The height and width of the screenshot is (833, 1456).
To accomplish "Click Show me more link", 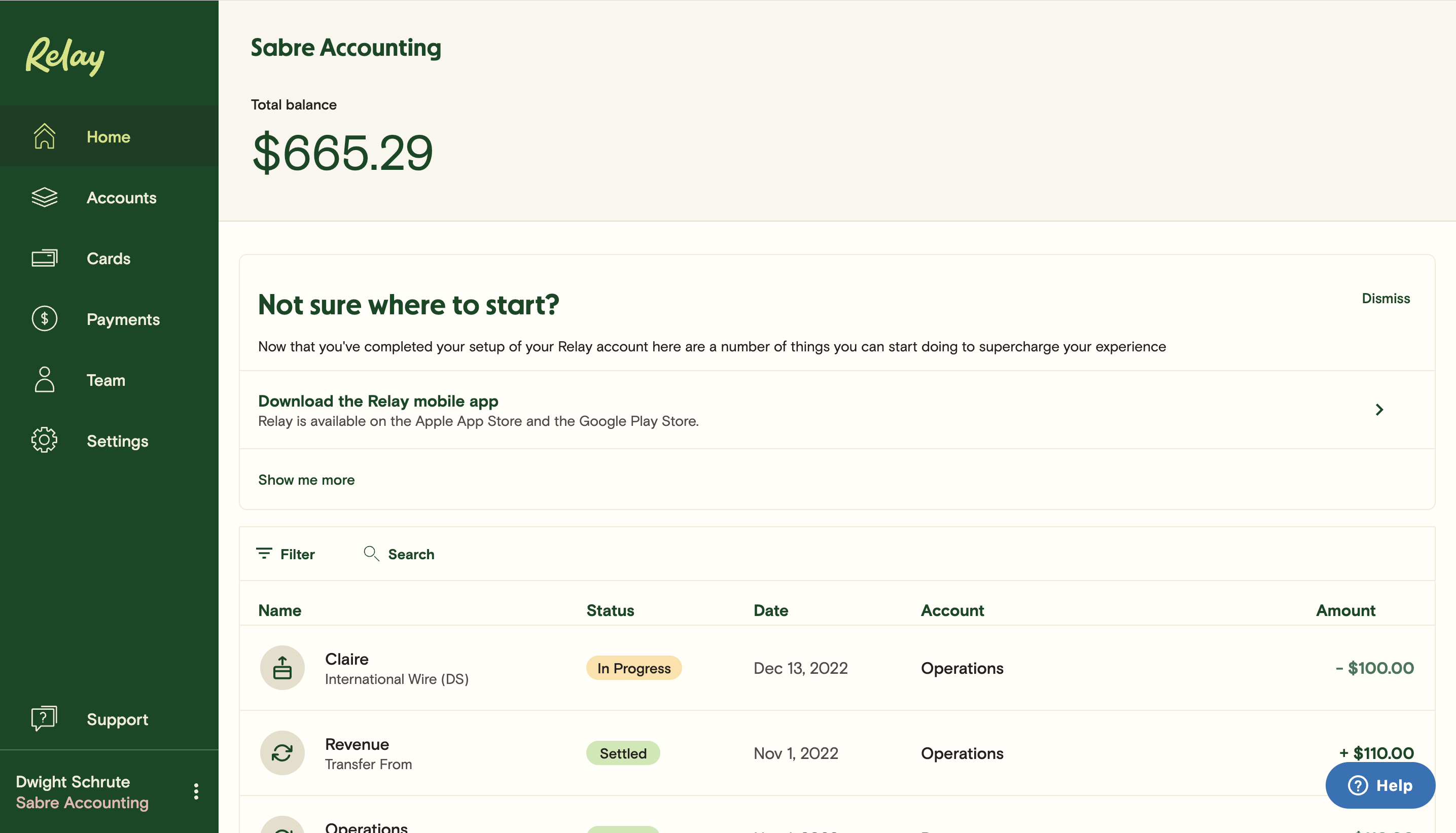I will 306,480.
